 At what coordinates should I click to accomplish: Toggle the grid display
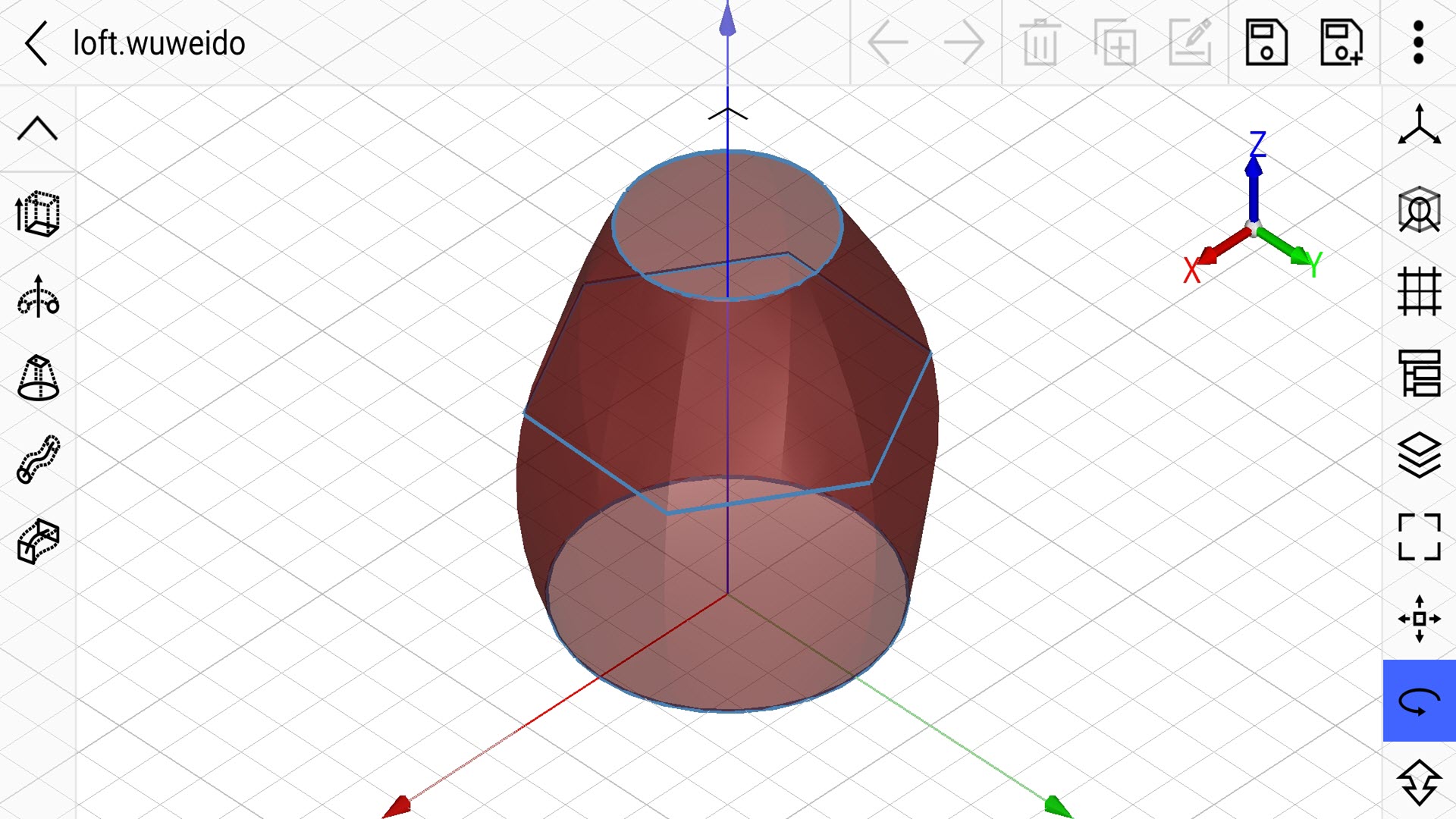1419,292
